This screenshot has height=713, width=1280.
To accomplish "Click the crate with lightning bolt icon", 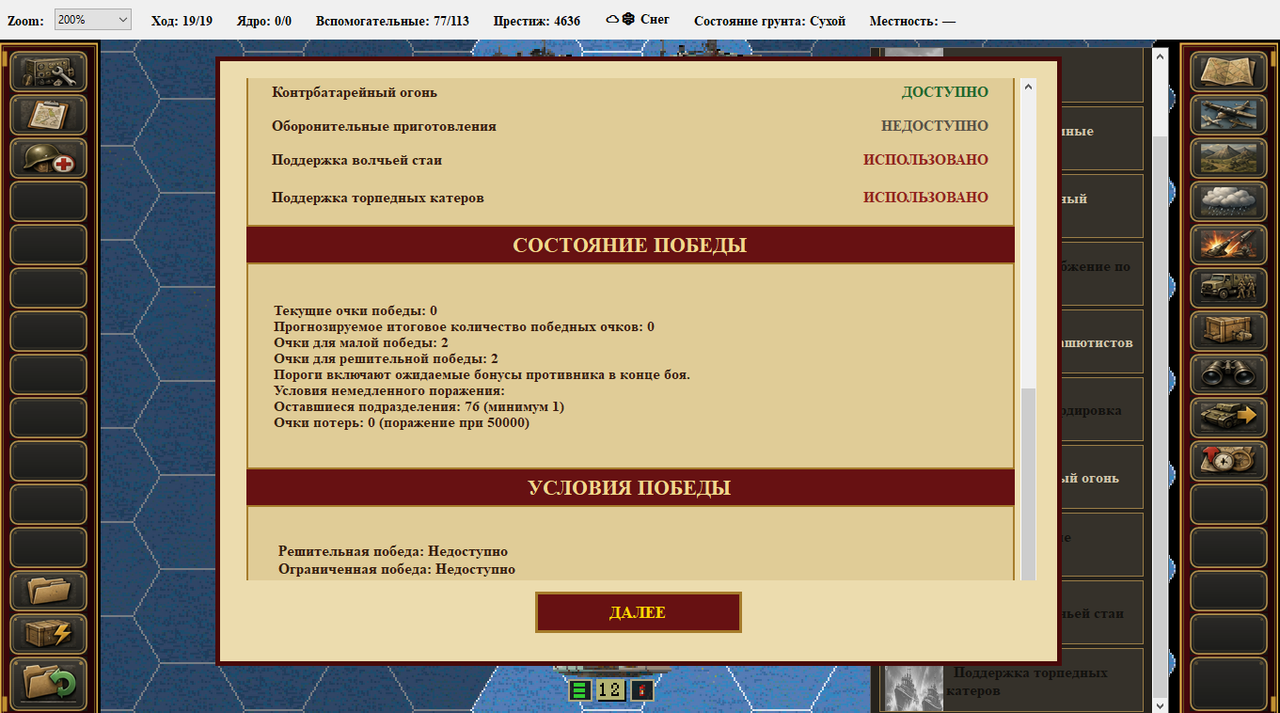I will (x=48, y=633).
